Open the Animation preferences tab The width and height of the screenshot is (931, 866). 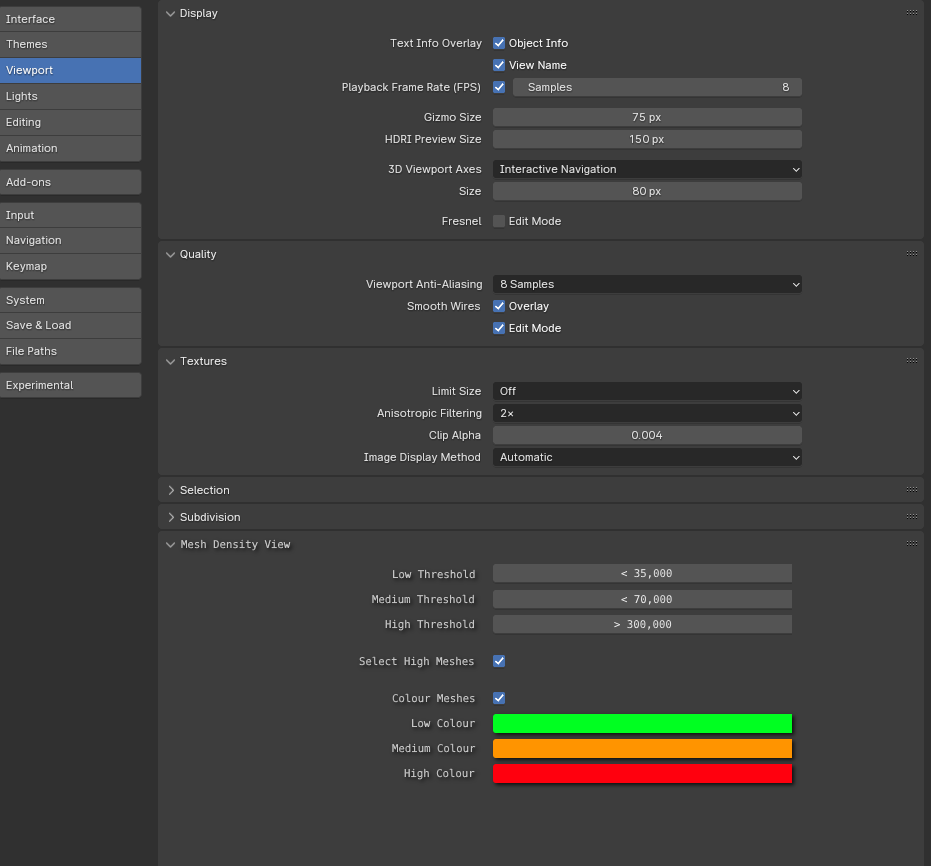coord(71,148)
